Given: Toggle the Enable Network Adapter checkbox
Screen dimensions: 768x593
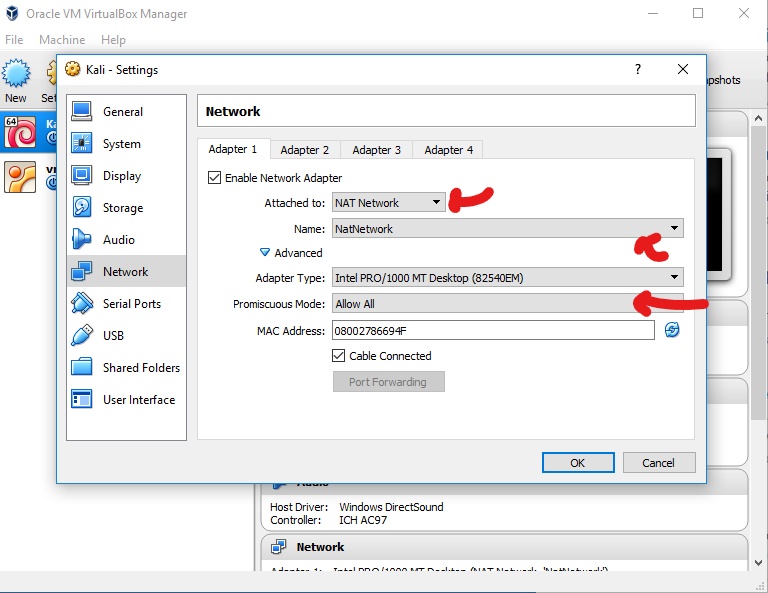Looking at the screenshot, I should [214, 177].
